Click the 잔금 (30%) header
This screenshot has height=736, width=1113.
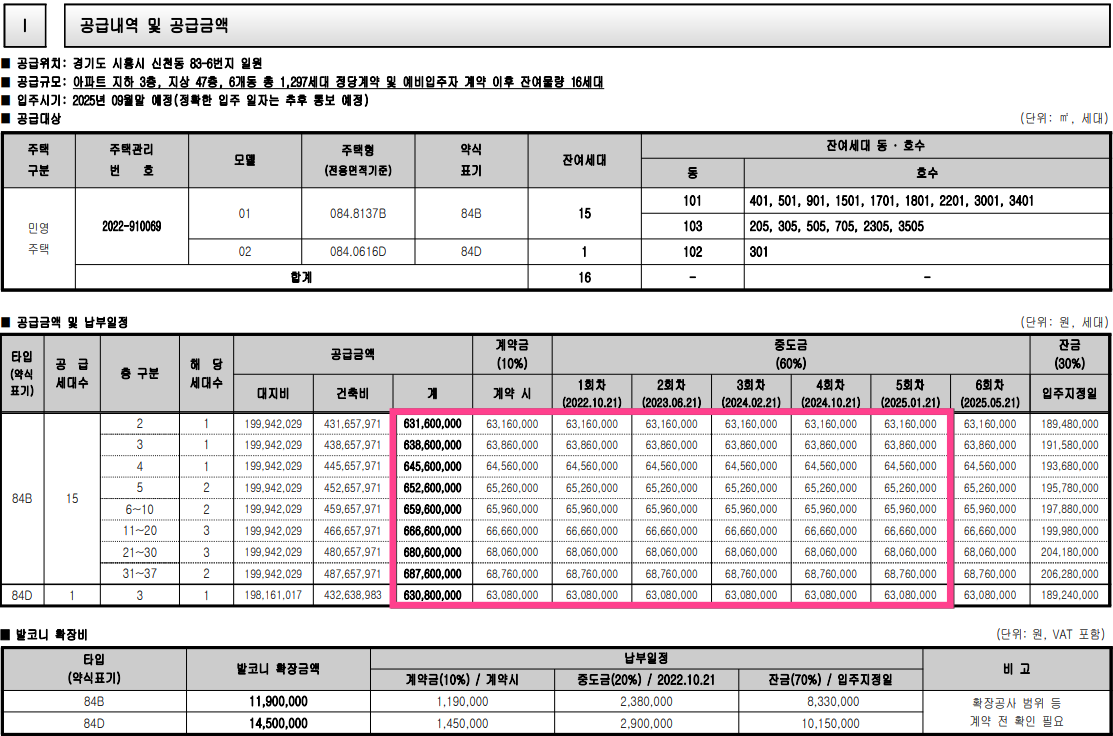coord(1070,354)
